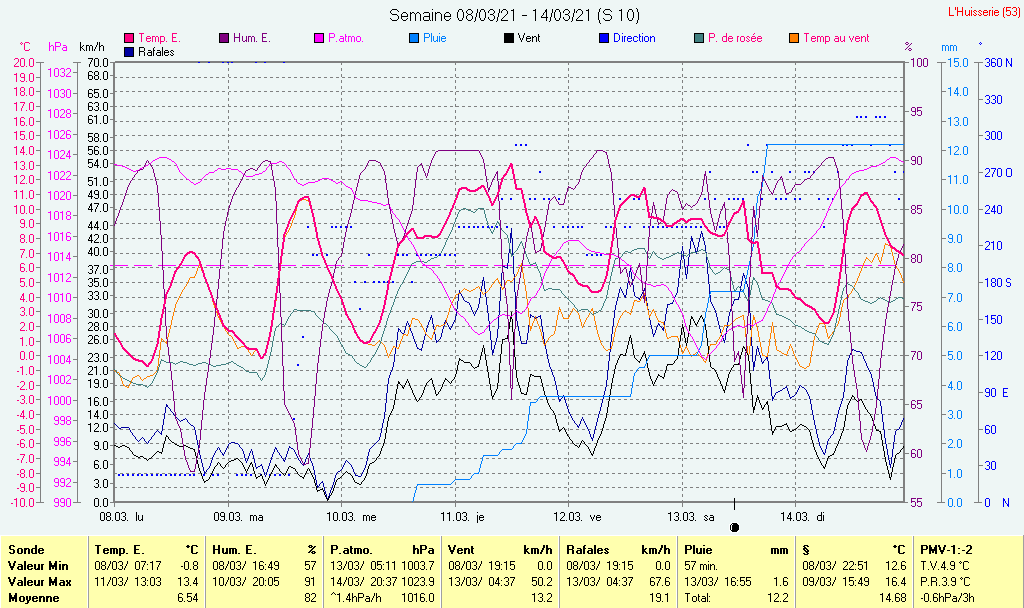Screen dimensions: 1024x608
Task: Click the km/h axis unit label
Action: pyautogui.click(x=91, y=47)
